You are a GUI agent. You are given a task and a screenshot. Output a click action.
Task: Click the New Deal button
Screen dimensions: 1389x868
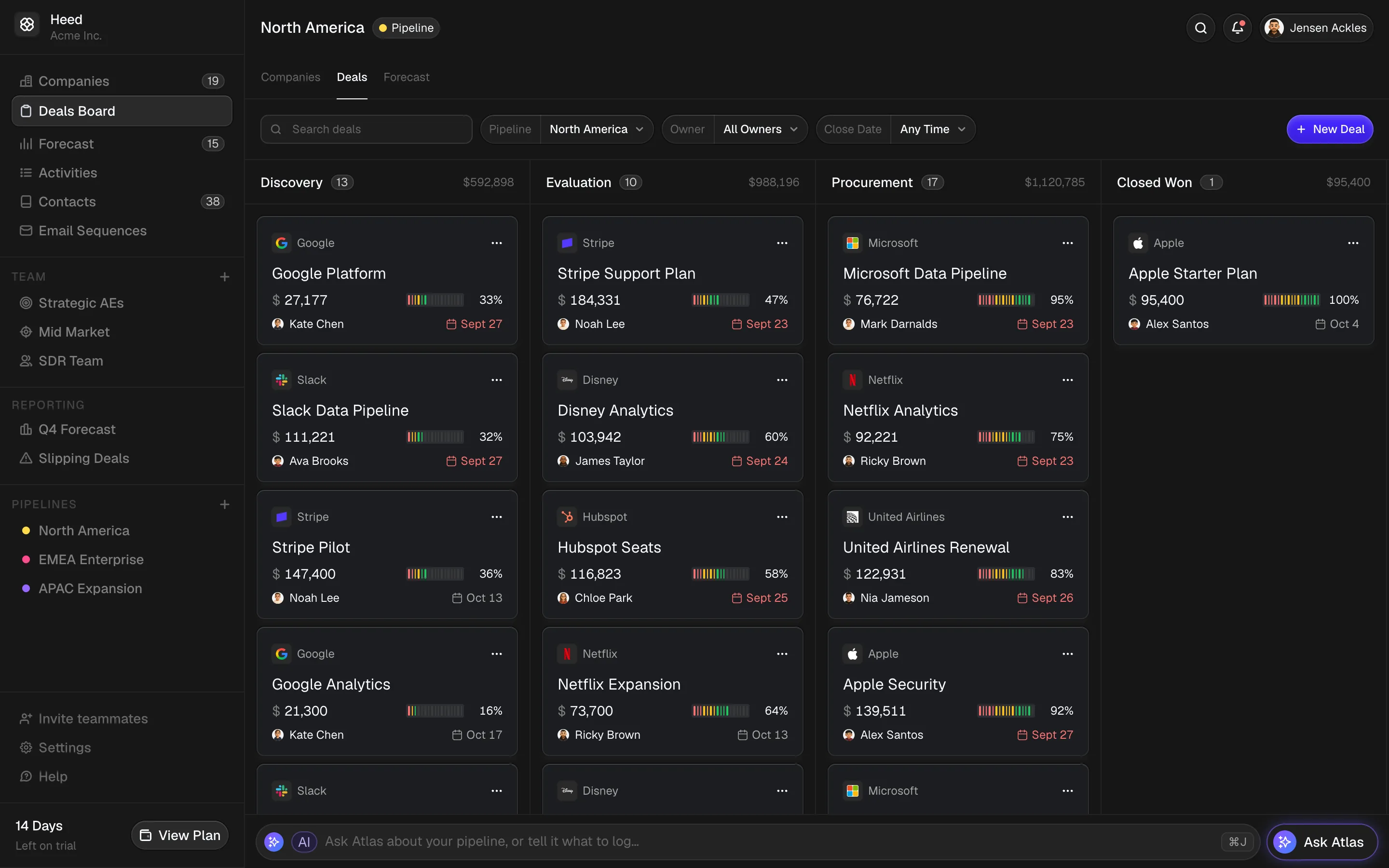coord(1329,129)
